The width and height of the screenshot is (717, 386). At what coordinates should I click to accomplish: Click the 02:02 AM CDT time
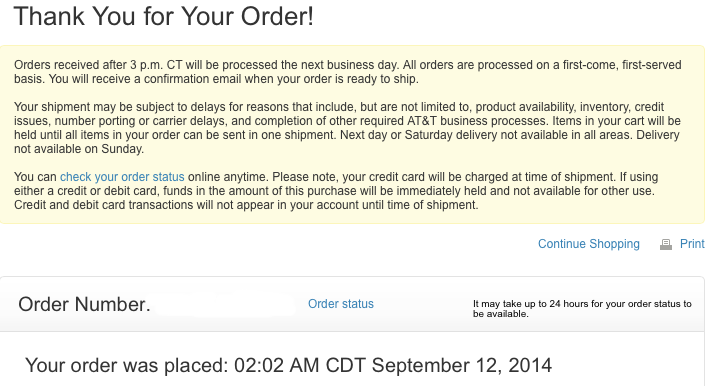(x=300, y=365)
